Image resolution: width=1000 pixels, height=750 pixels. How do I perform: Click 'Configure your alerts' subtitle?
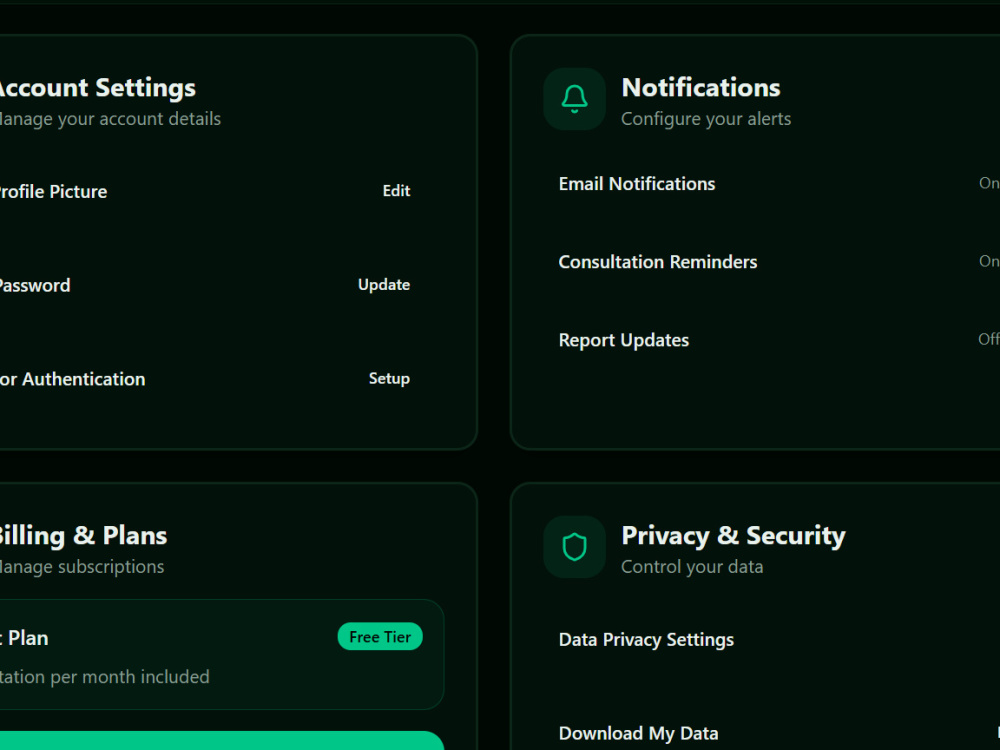point(706,119)
